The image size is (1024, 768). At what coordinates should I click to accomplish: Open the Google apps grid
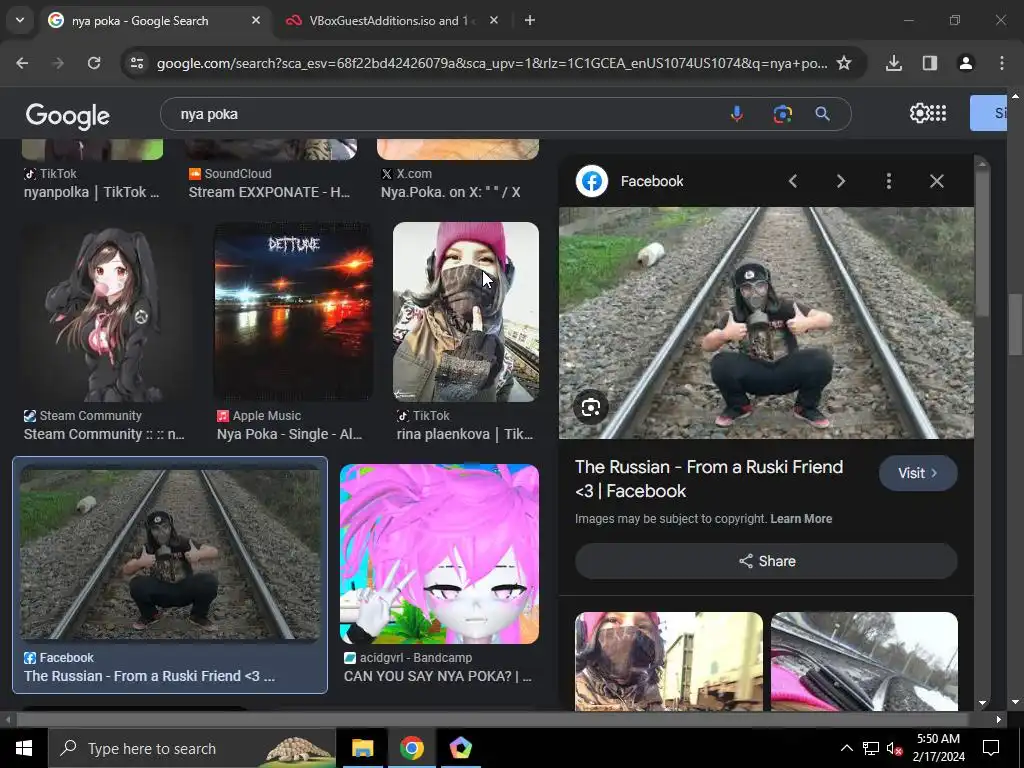pyautogui.click(x=938, y=113)
